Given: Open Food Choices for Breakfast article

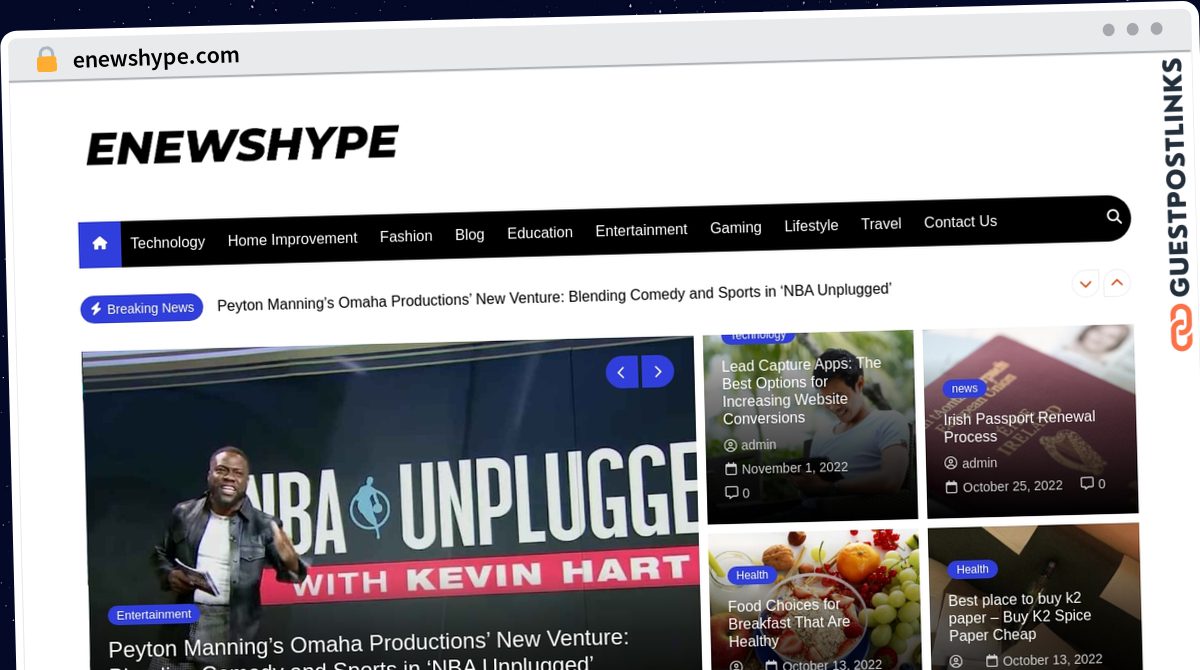Looking at the screenshot, I should click(789, 623).
